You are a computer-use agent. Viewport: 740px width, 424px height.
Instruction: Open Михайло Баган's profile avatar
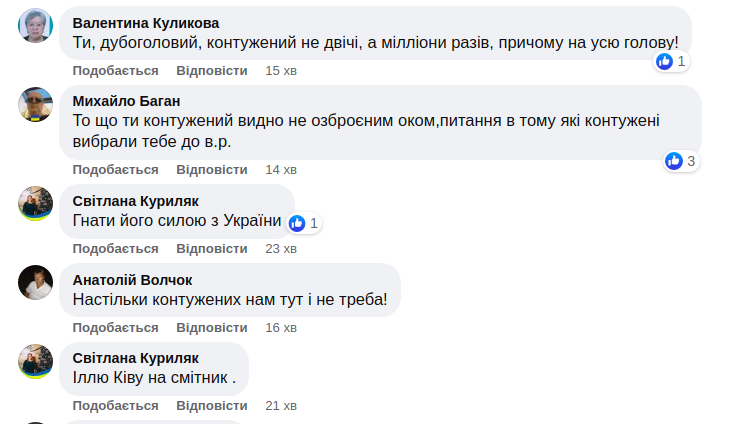35,104
